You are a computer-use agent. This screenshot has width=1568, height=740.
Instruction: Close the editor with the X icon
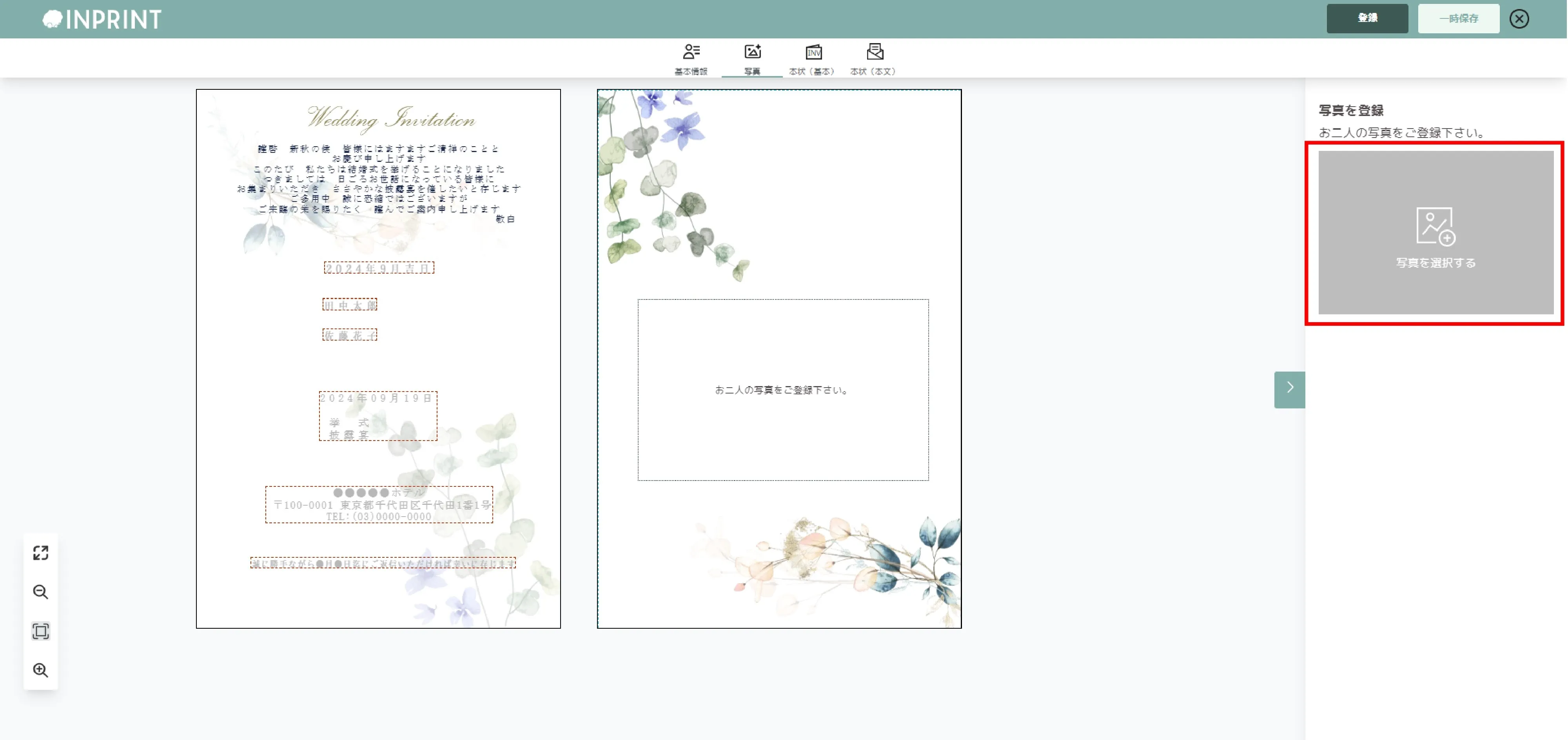tap(1519, 19)
